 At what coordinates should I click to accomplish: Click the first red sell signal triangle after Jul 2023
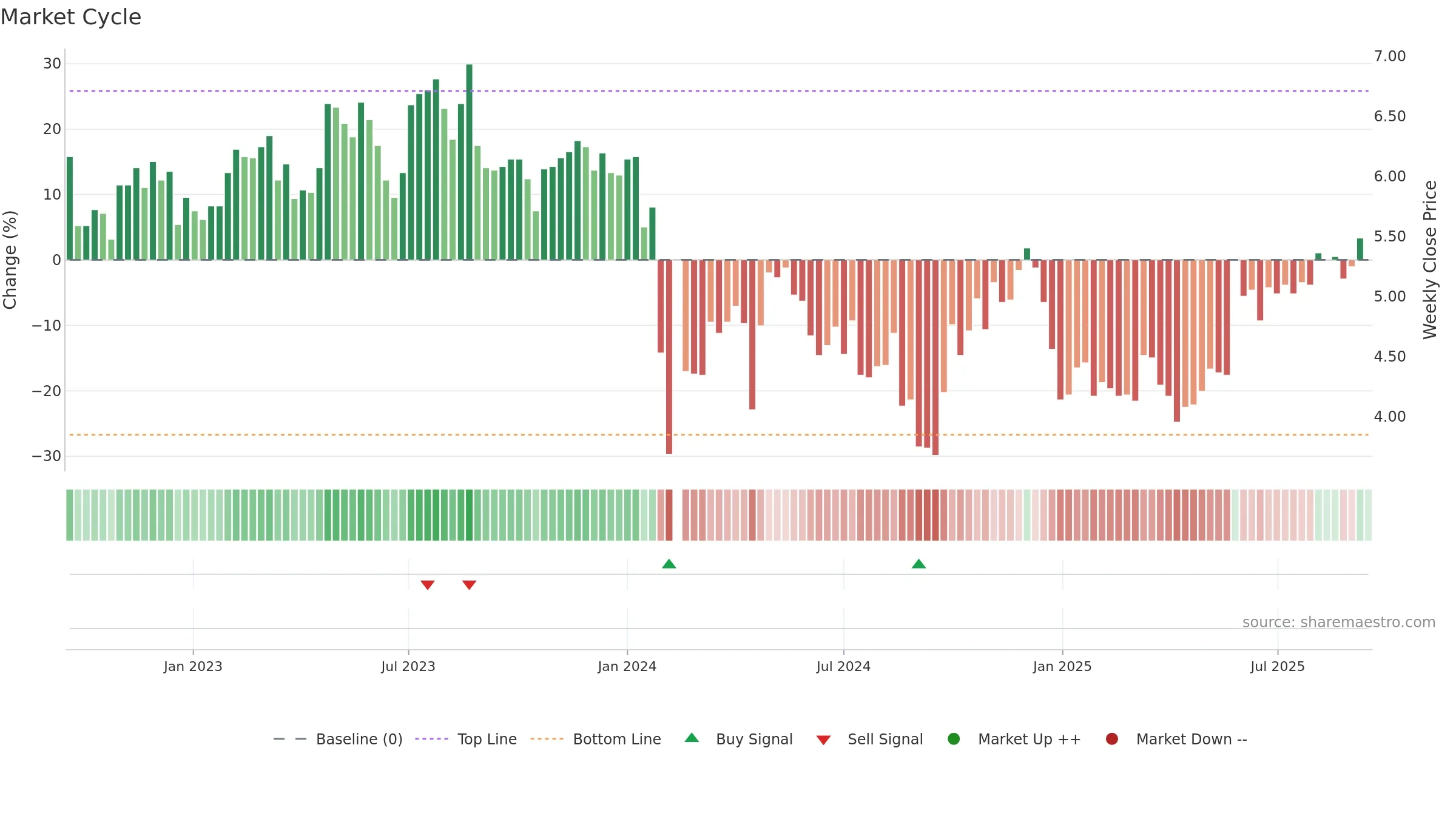[x=428, y=585]
